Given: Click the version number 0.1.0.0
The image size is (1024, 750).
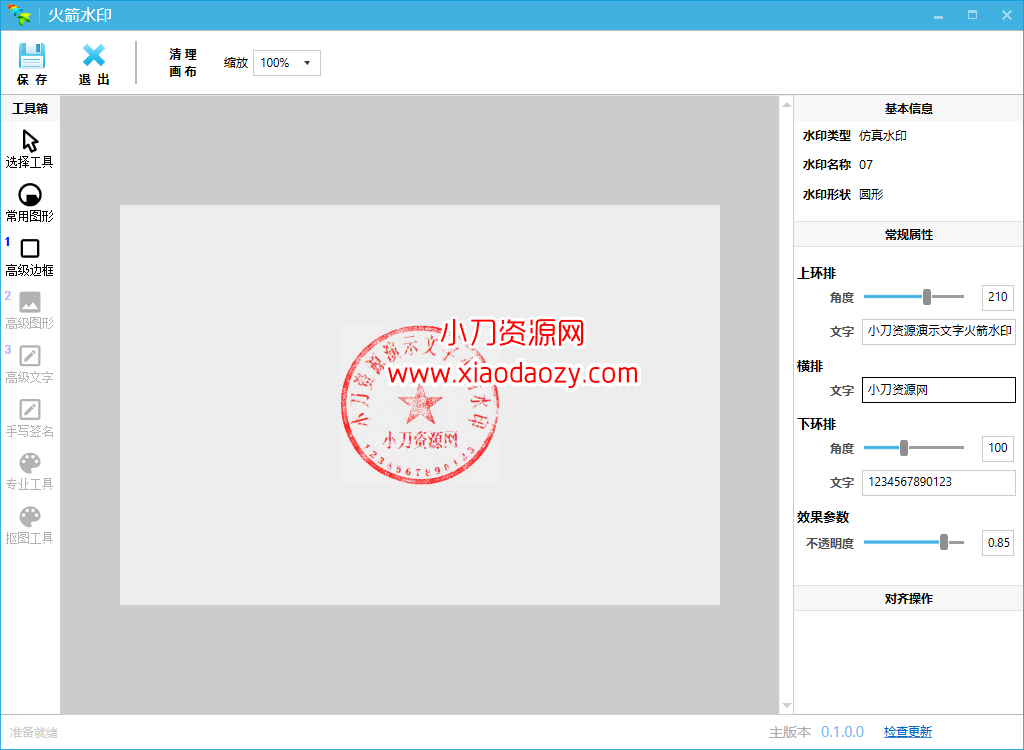Looking at the screenshot, I should pyautogui.click(x=842, y=732).
